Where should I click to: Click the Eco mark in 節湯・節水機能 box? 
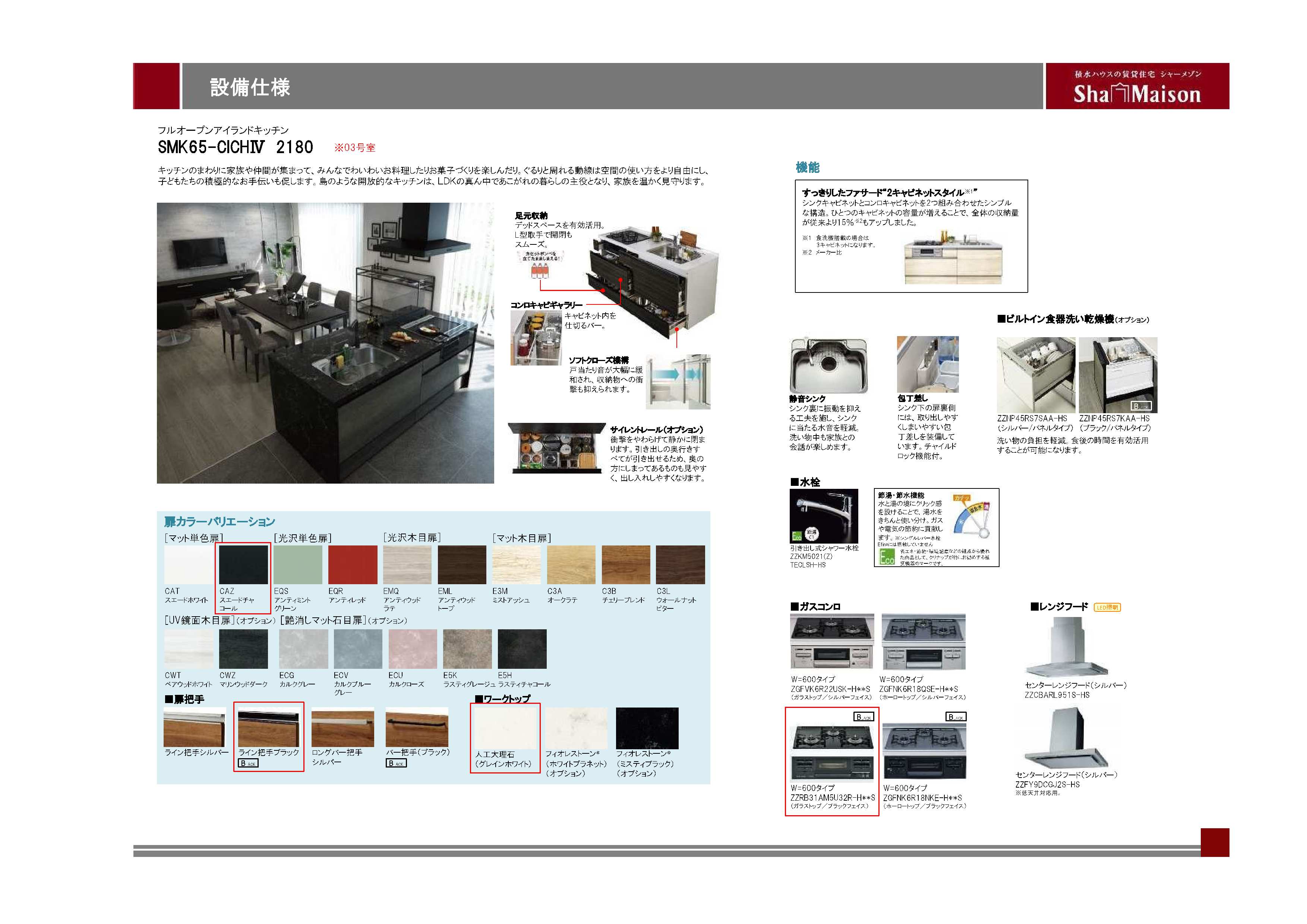(887, 556)
